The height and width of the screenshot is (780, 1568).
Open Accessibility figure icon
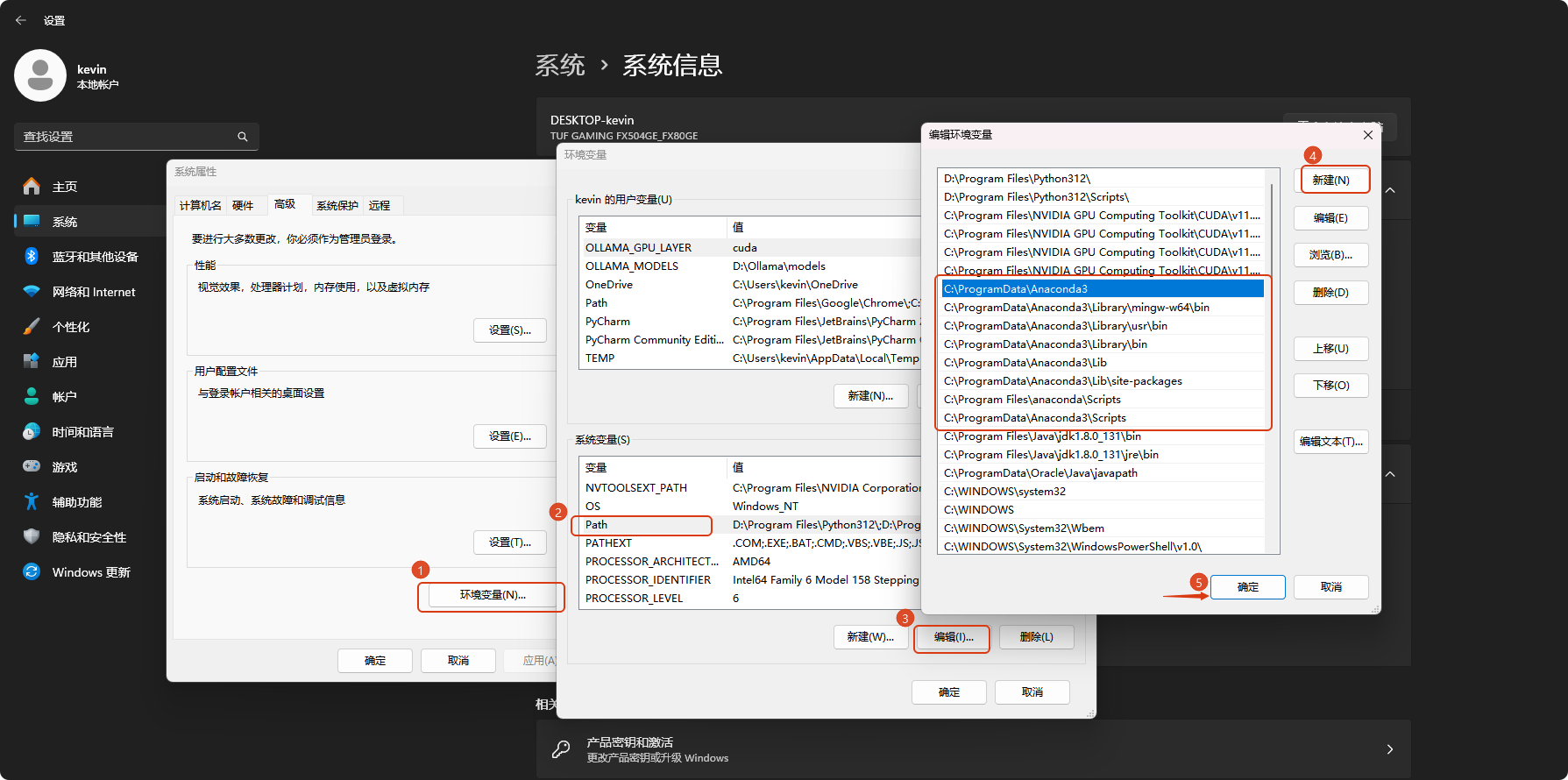click(32, 501)
